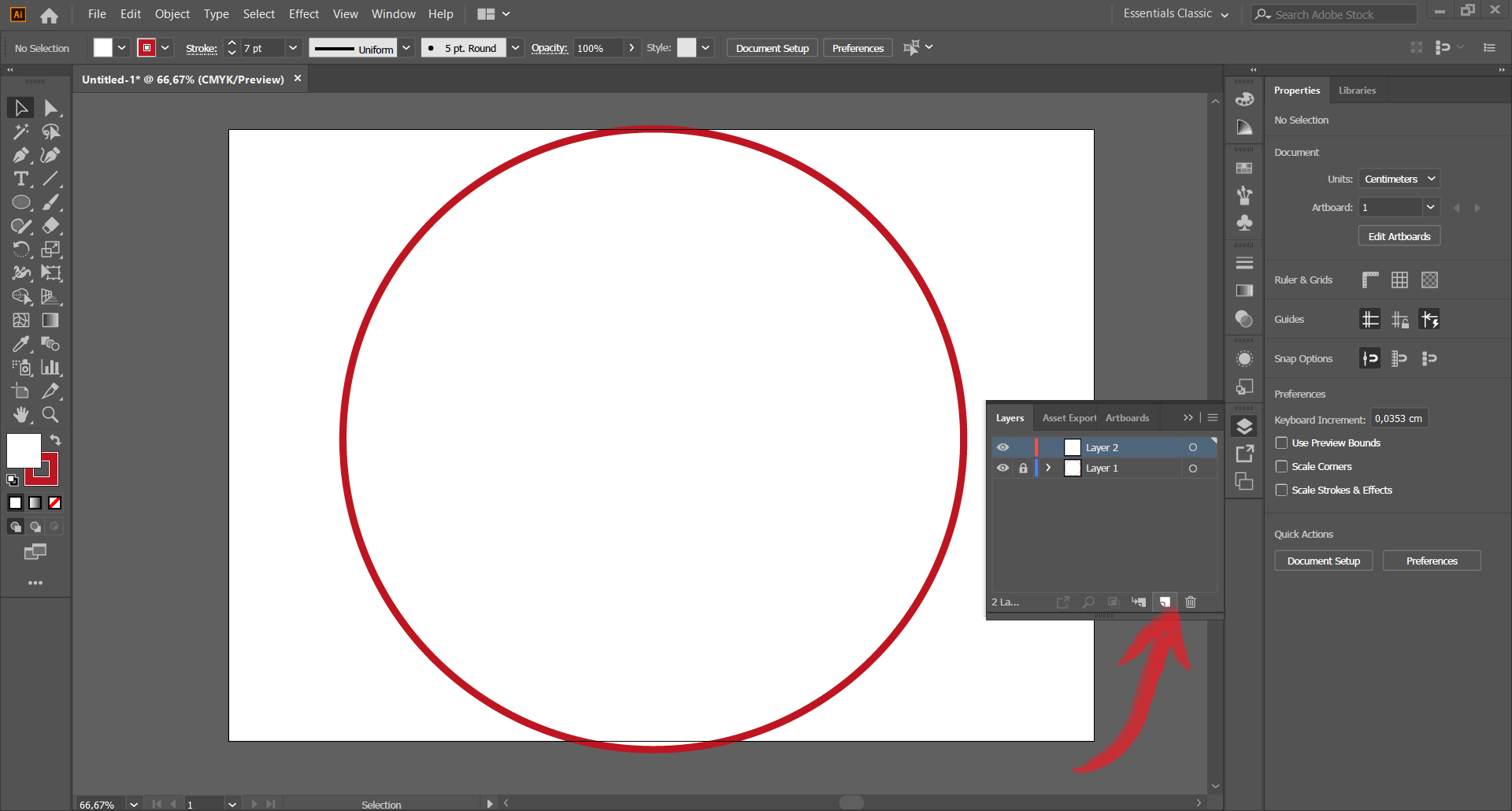The image size is (1512, 811).
Task: Click the white Fill swatch in toolbar
Action: (22, 450)
